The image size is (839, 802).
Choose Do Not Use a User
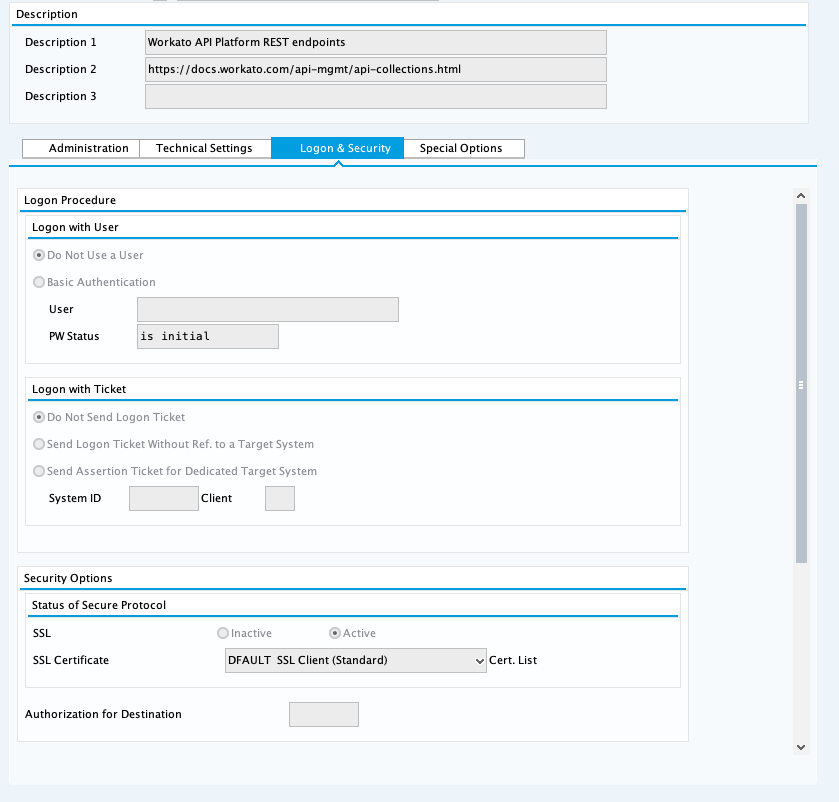pos(38,255)
